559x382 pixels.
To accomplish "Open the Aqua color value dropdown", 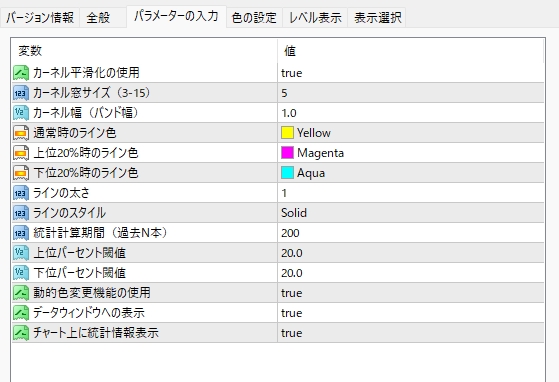I will (x=411, y=173).
